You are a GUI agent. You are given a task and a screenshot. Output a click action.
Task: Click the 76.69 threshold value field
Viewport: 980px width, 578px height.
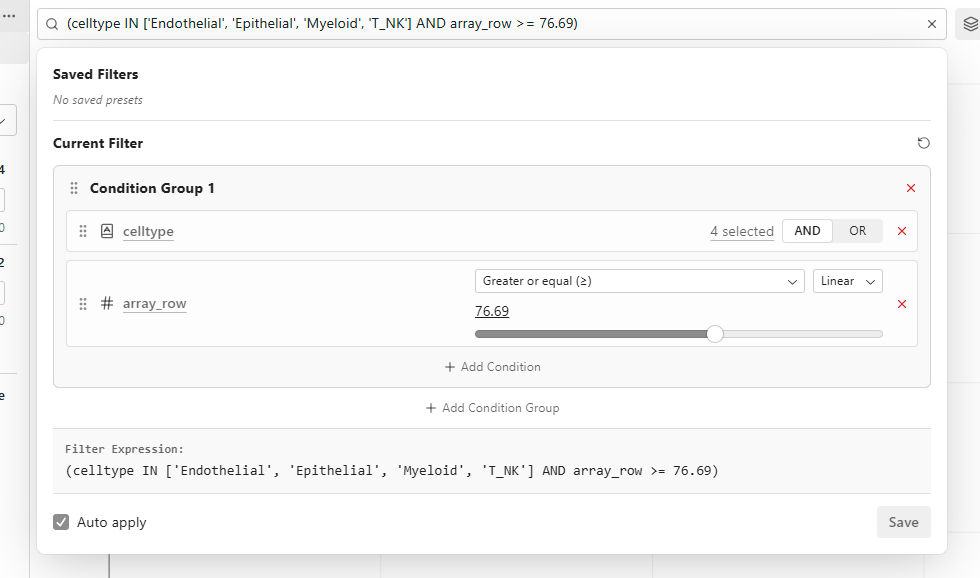[x=492, y=311]
